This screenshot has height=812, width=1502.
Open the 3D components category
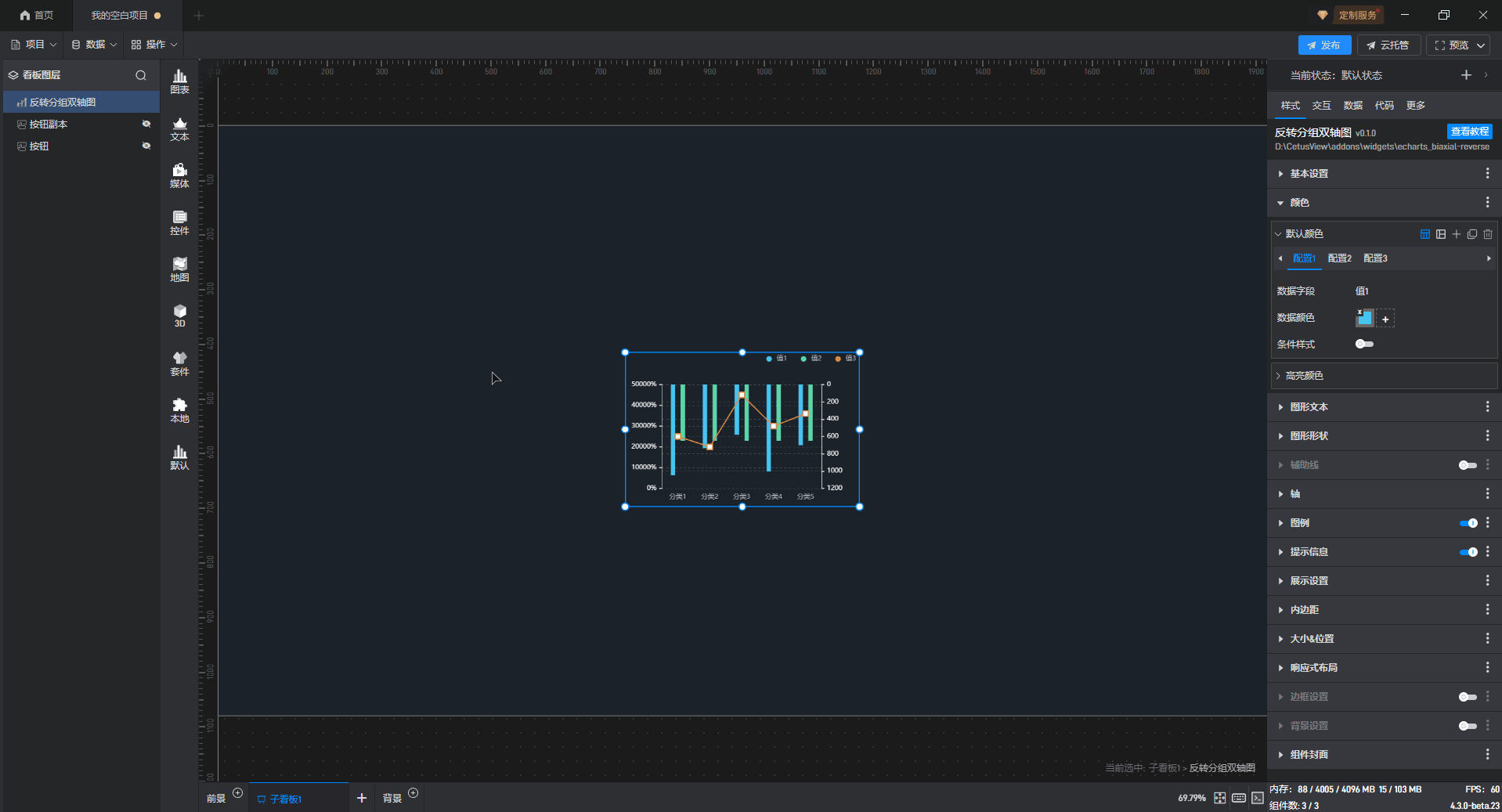(x=179, y=316)
